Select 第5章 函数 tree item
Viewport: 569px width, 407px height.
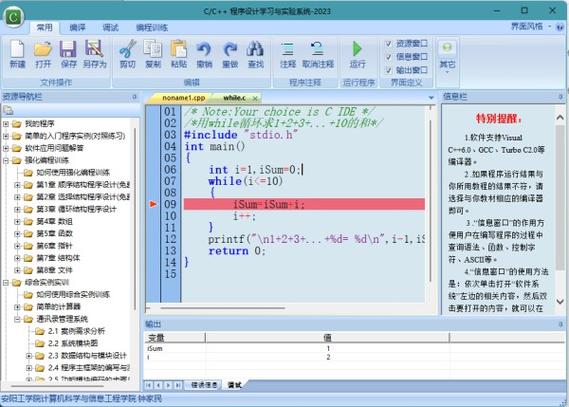(x=54, y=233)
